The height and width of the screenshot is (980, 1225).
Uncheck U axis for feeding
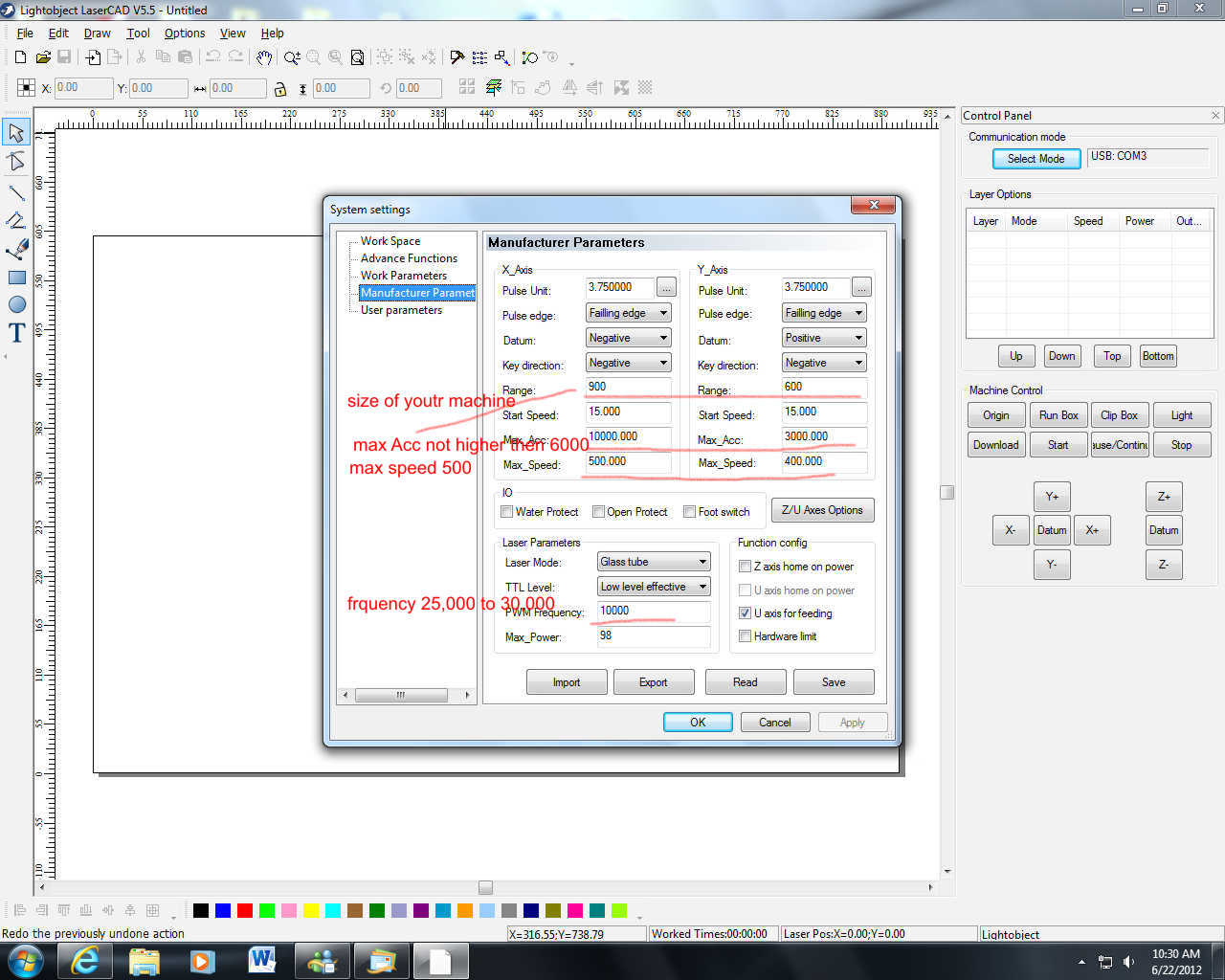click(x=745, y=613)
